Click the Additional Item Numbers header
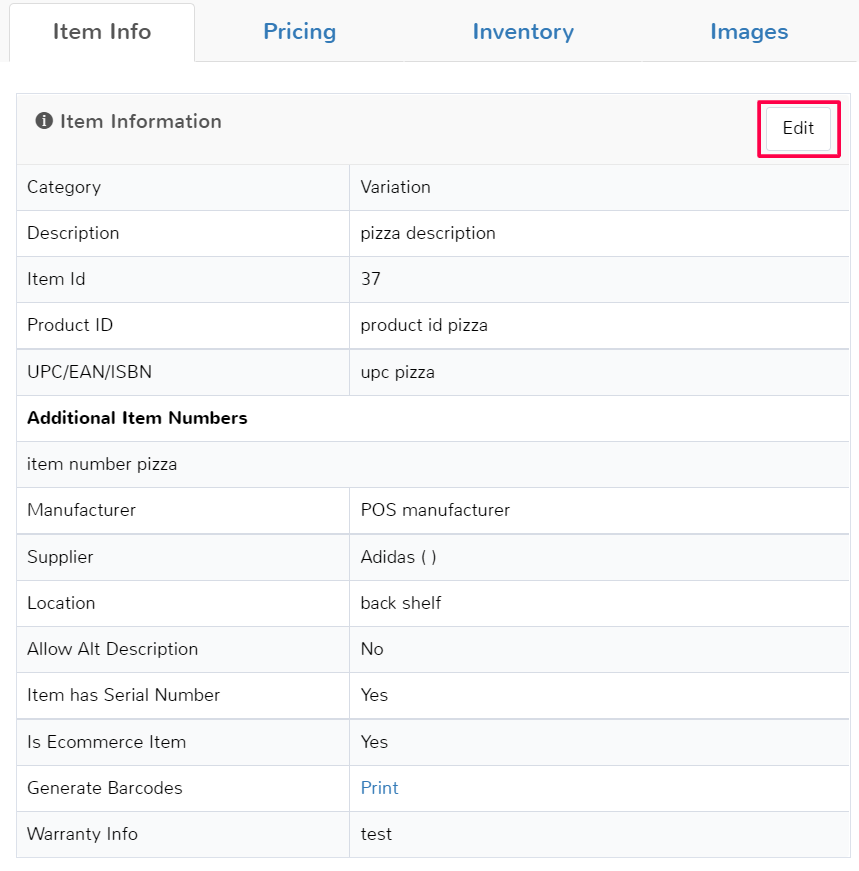 (137, 418)
